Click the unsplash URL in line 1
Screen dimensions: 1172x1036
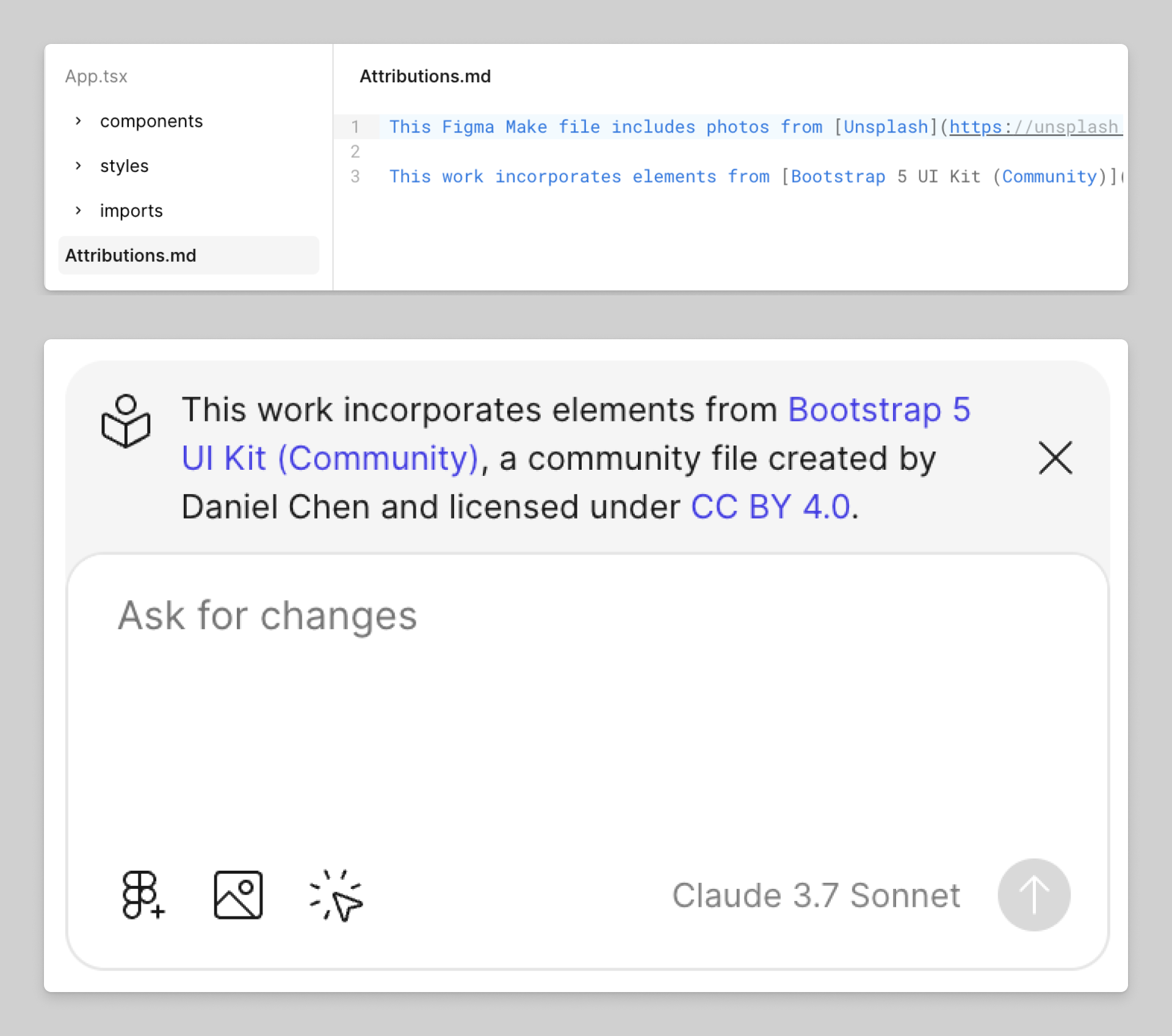1035,126
